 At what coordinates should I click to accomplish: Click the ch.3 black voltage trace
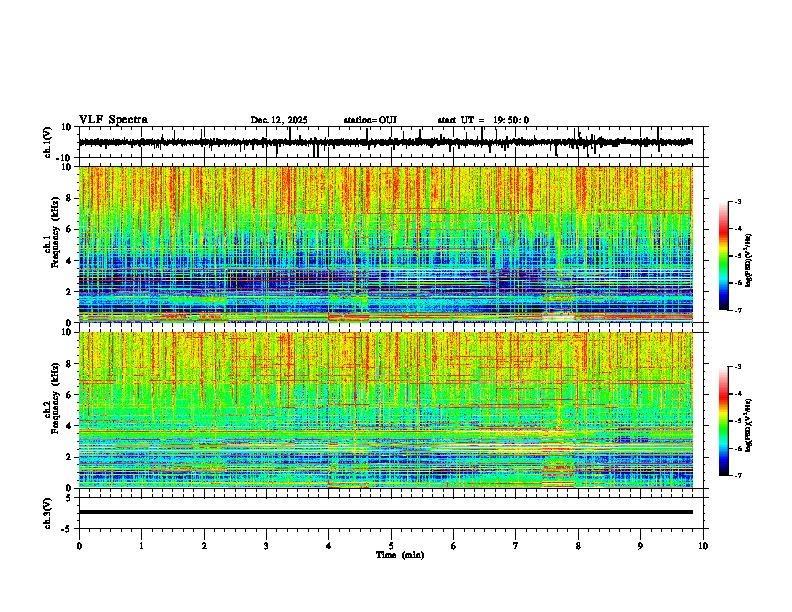click(386, 512)
